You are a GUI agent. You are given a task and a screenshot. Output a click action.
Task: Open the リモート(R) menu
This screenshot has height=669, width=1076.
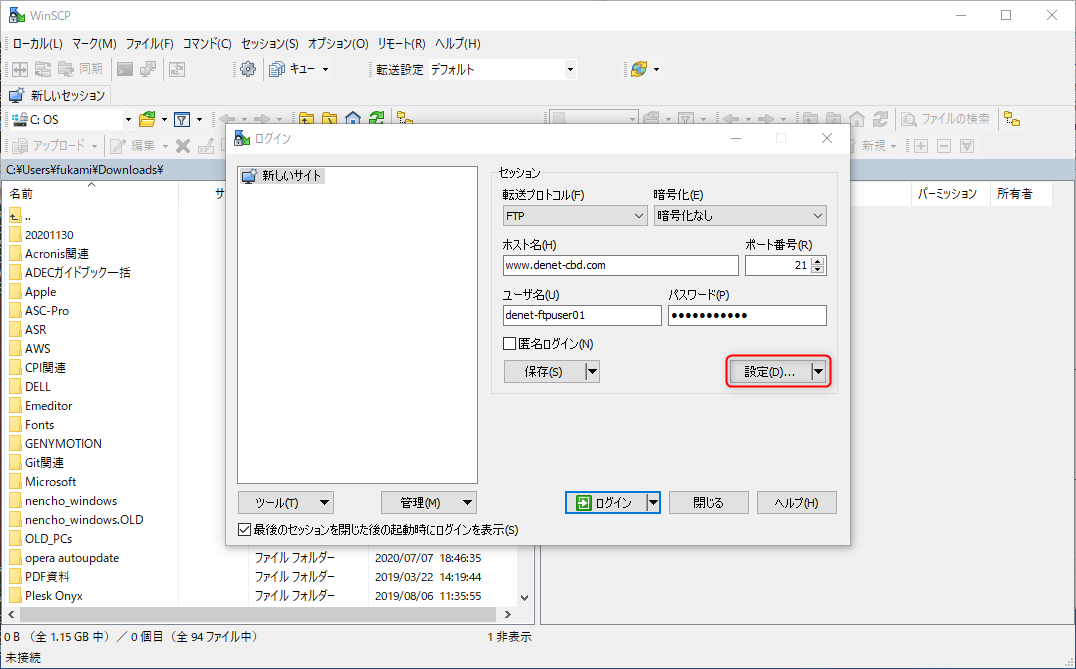click(401, 43)
